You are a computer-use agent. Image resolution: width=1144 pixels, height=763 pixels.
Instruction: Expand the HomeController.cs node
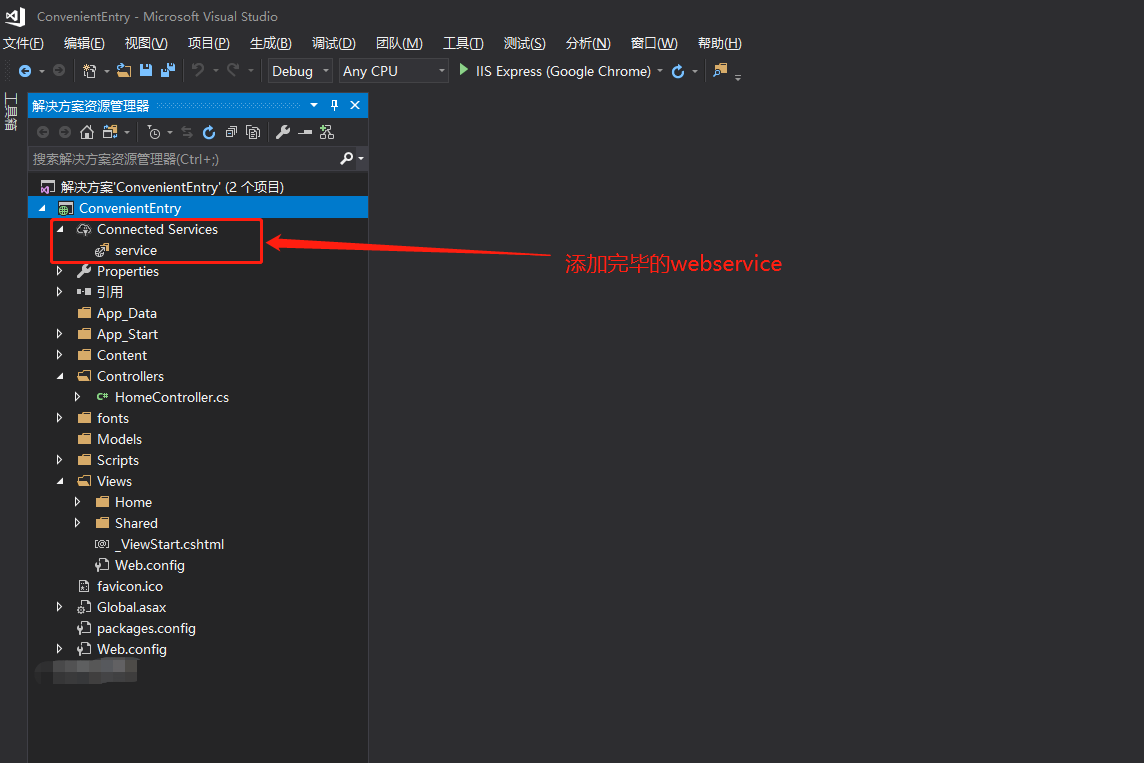pos(77,397)
